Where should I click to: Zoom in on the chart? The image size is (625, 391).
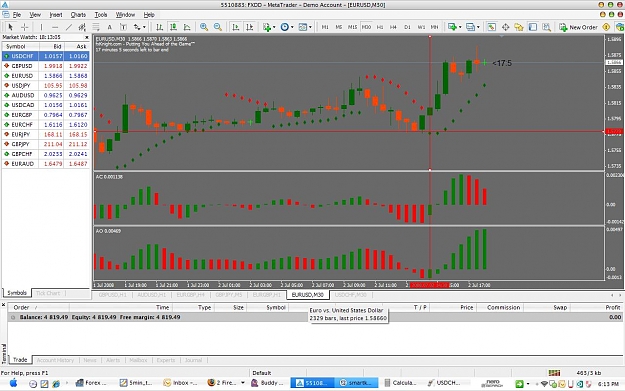pos(204,27)
